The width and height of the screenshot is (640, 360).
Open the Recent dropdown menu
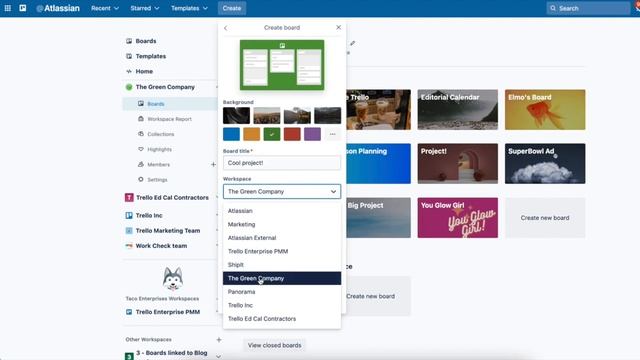[105, 8]
